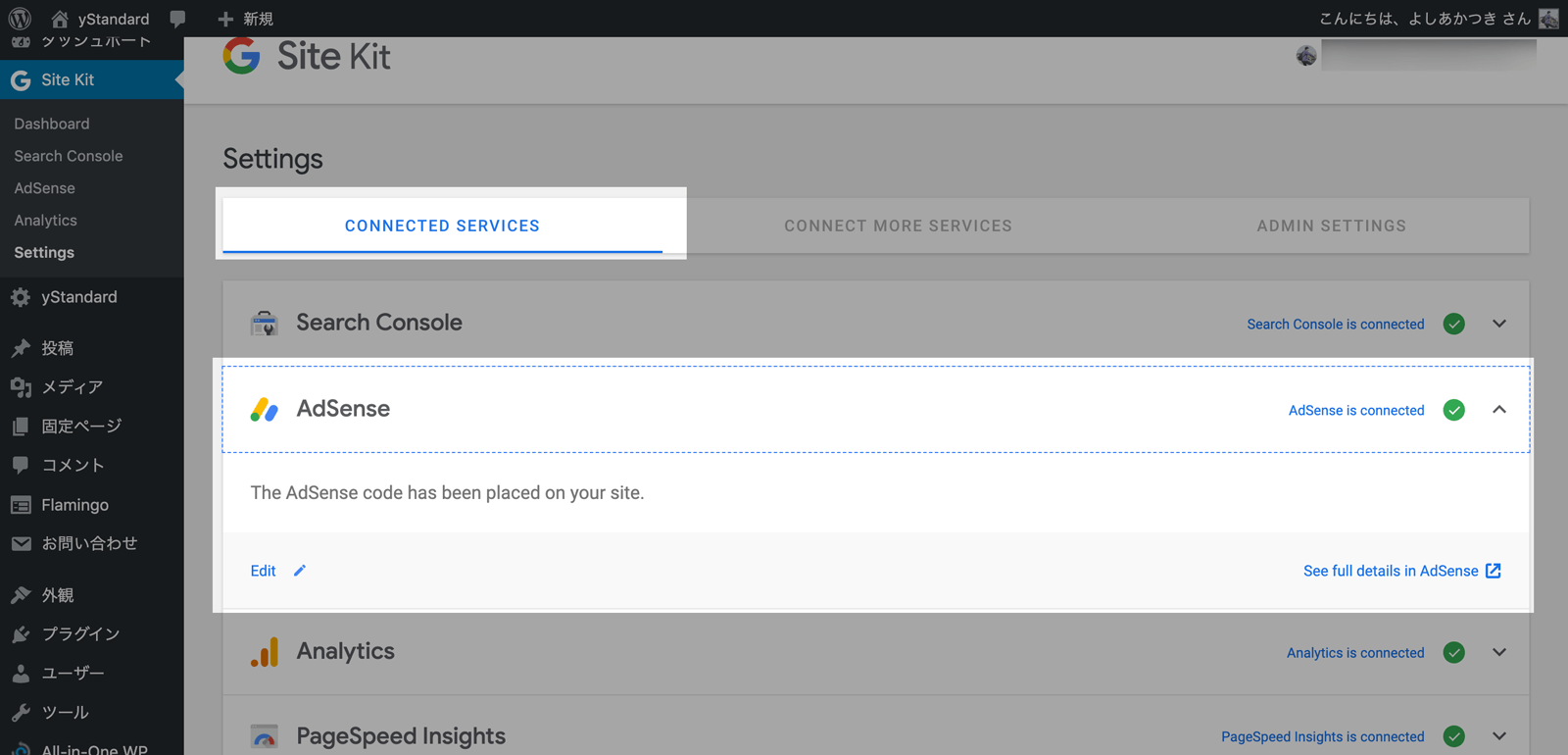1568x755 pixels.
Task: Click the コメント comment icon
Action: tap(21, 465)
